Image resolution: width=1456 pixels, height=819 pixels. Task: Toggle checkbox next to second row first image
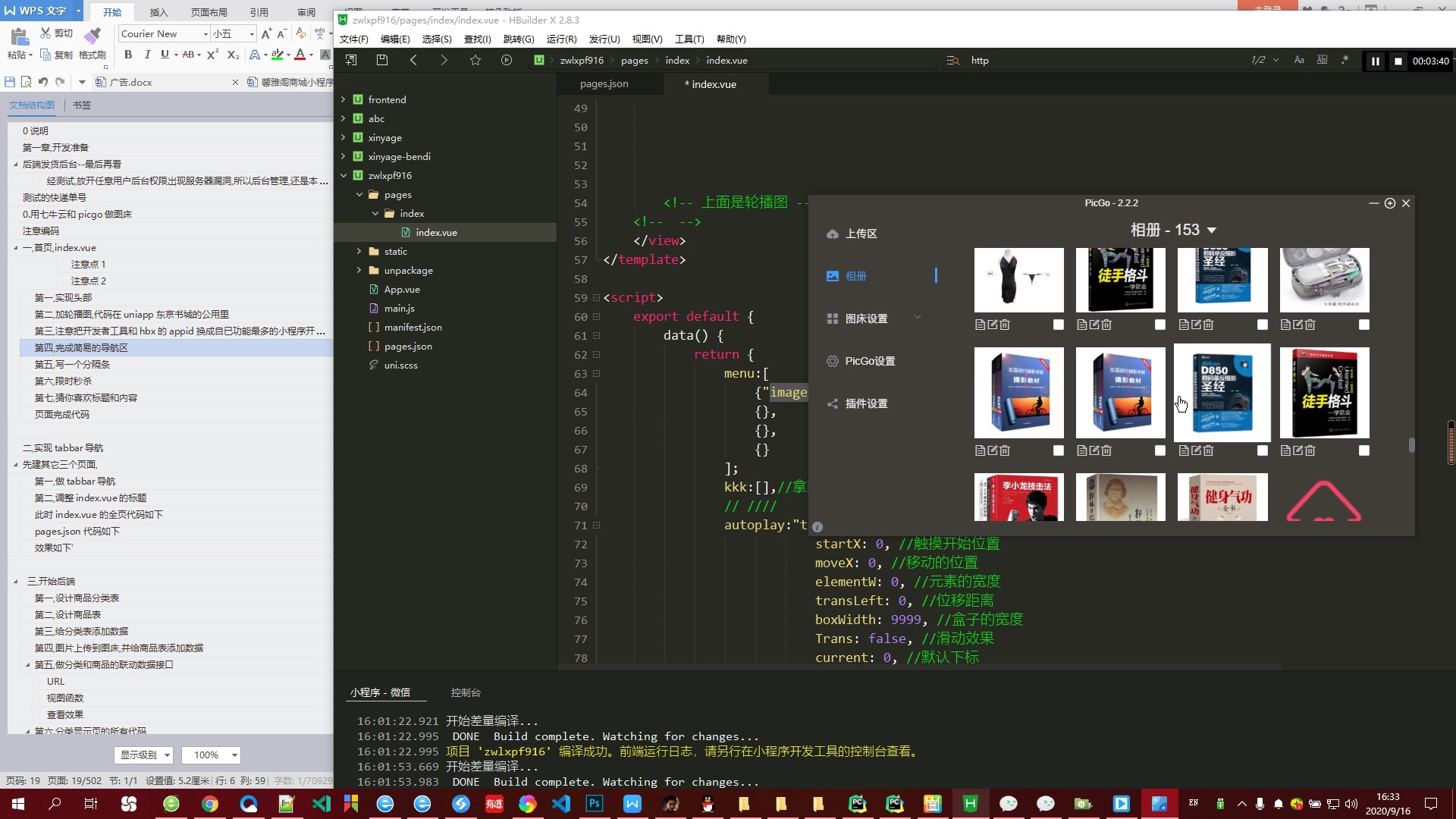click(x=1058, y=450)
